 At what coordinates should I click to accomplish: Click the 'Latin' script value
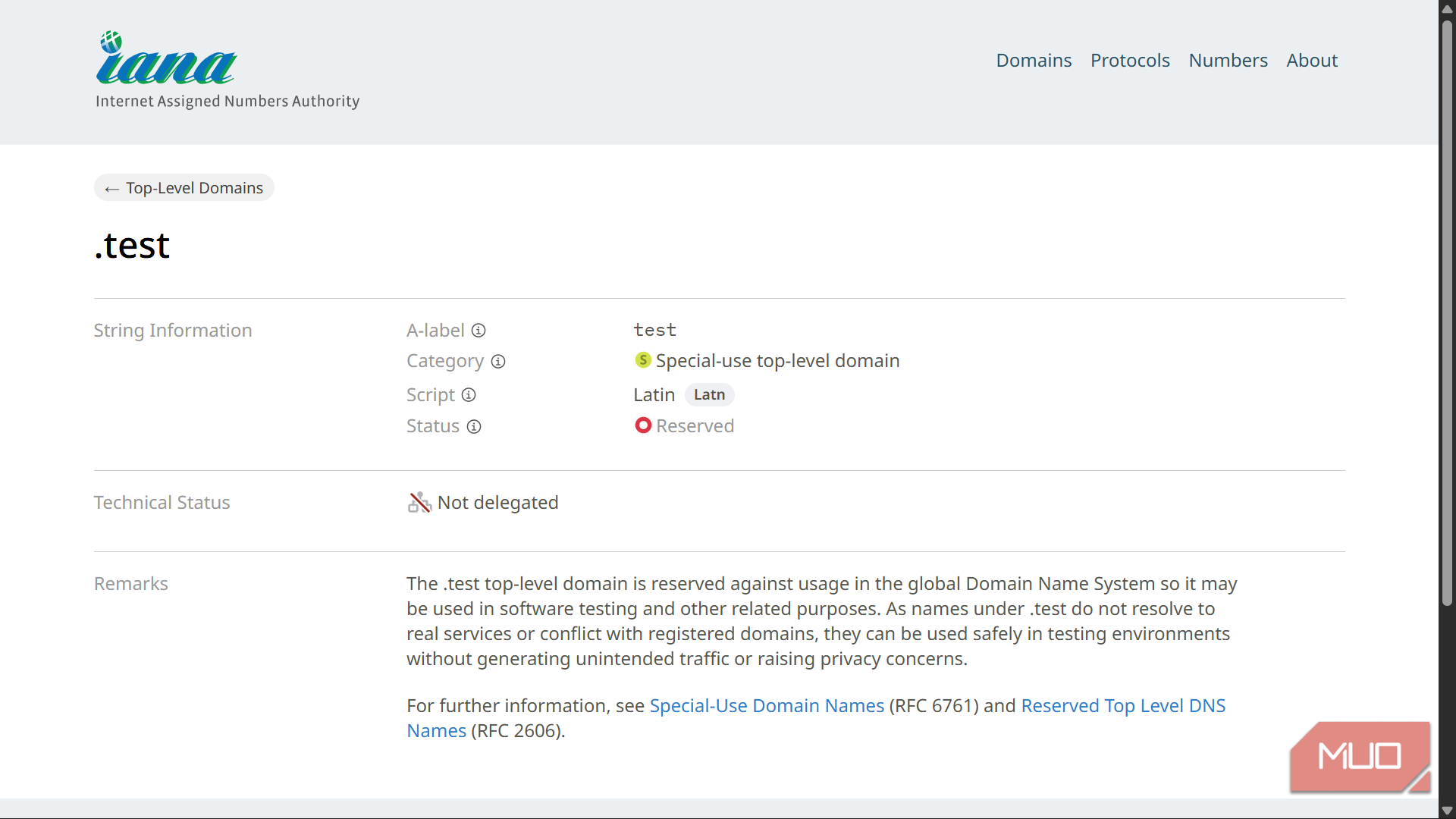[654, 395]
